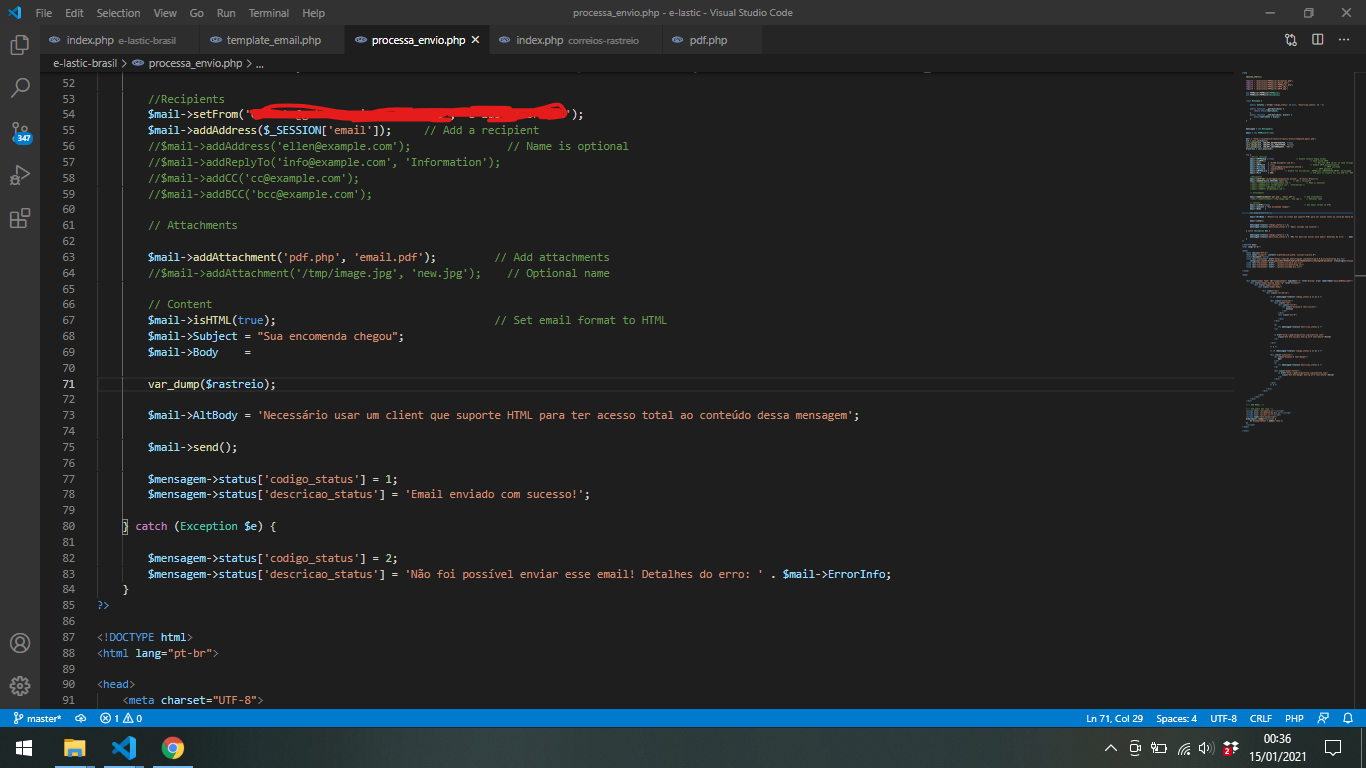The height and width of the screenshot is (768, 1366).
Task: Click the catch (Exception $e) line
Action: [198, 526]
